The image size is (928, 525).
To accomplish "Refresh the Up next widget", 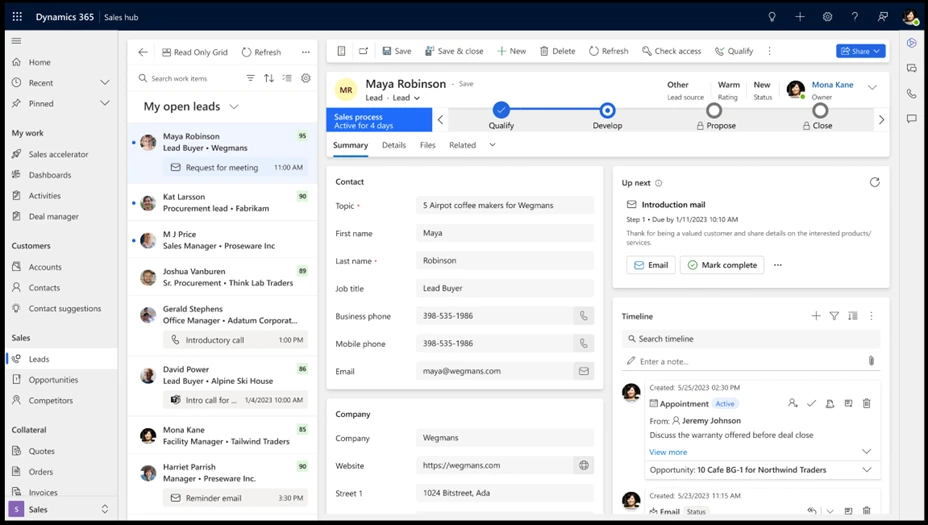I will 874,182.
